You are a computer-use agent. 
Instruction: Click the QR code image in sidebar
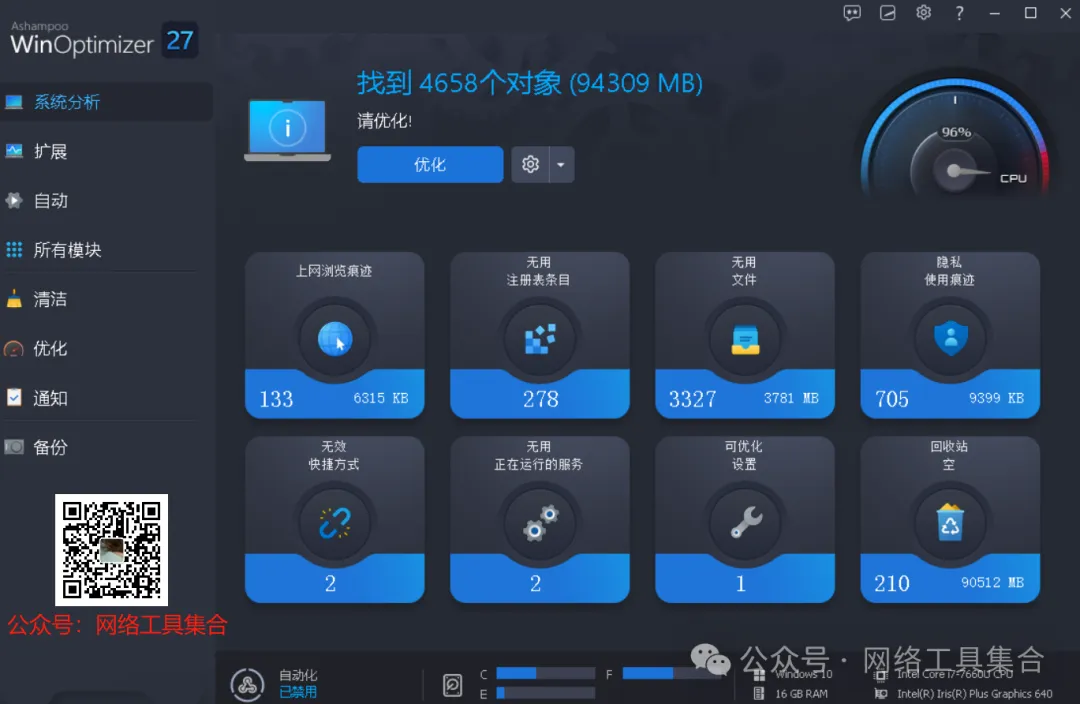pyautogui.click(x=112, y=550)
